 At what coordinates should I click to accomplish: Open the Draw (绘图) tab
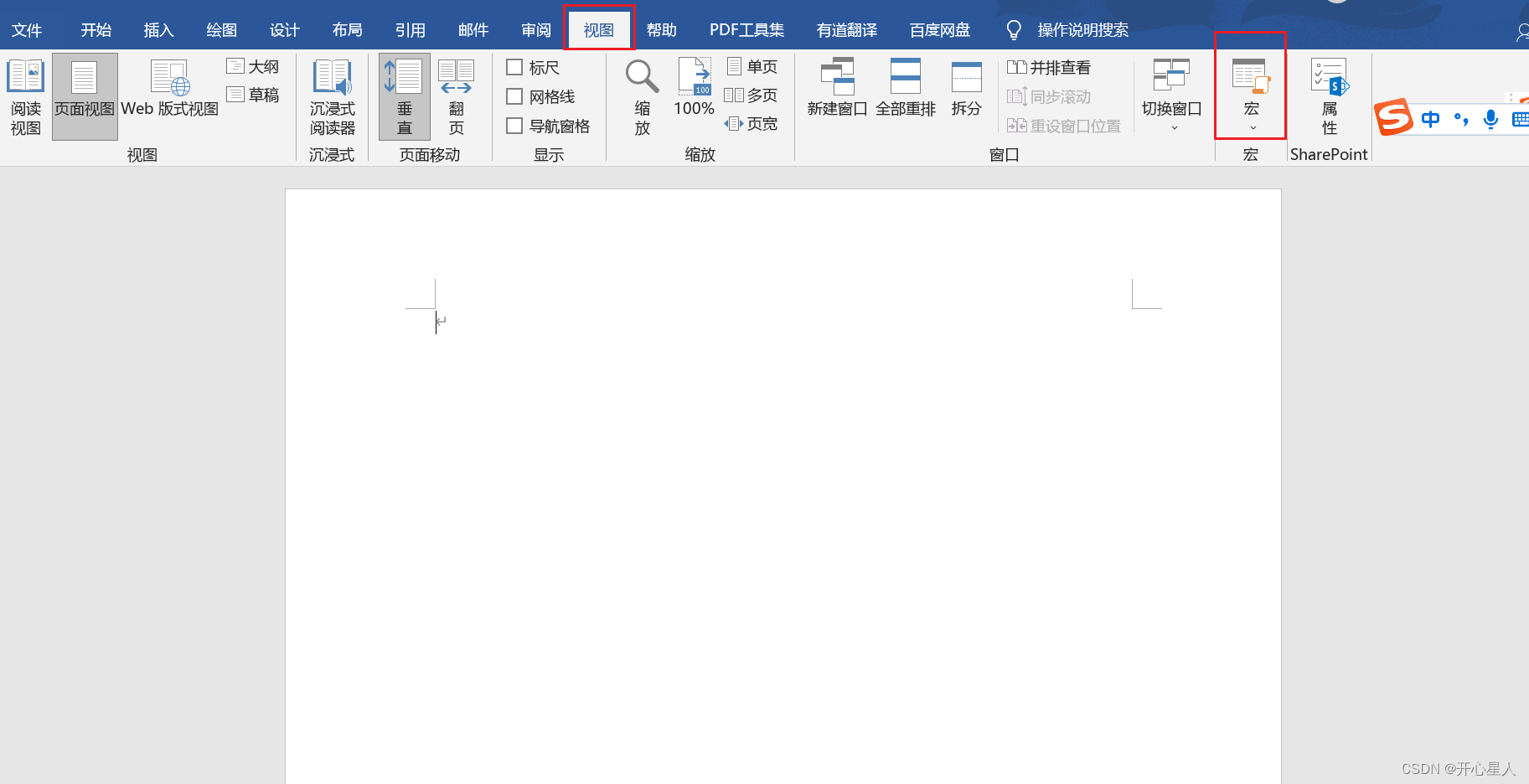coord(222,30)
